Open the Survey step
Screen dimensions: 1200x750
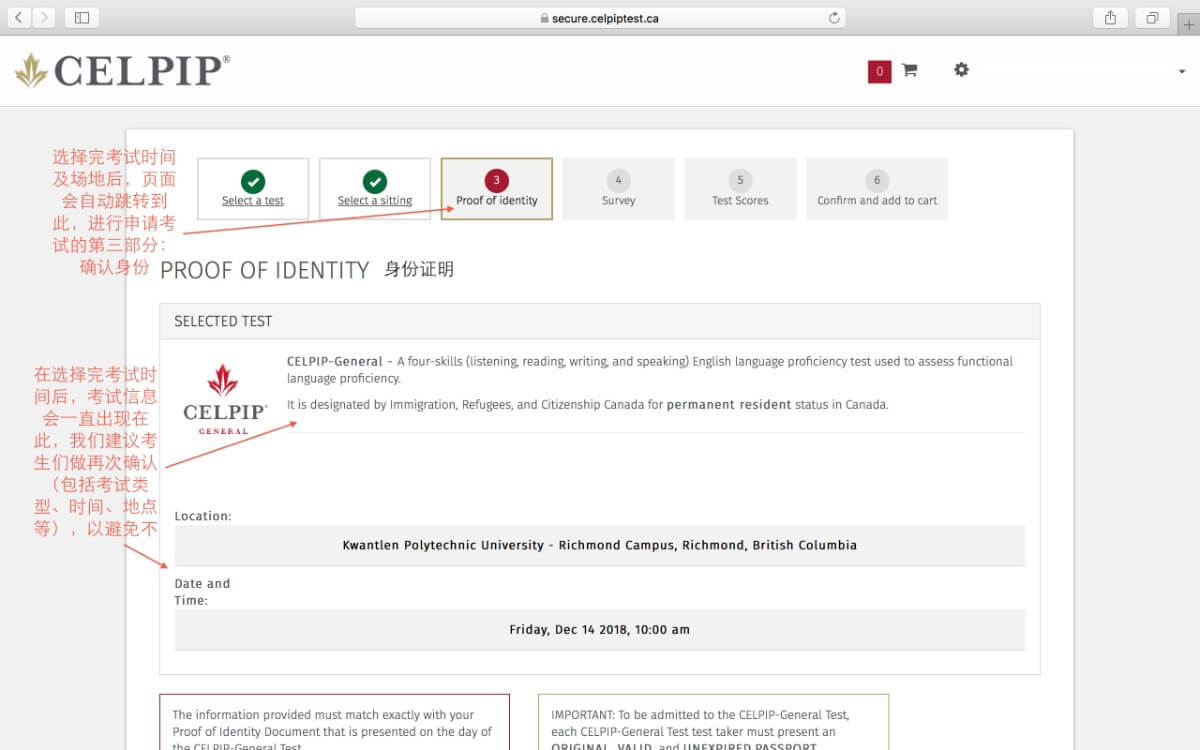coord(618,189)
